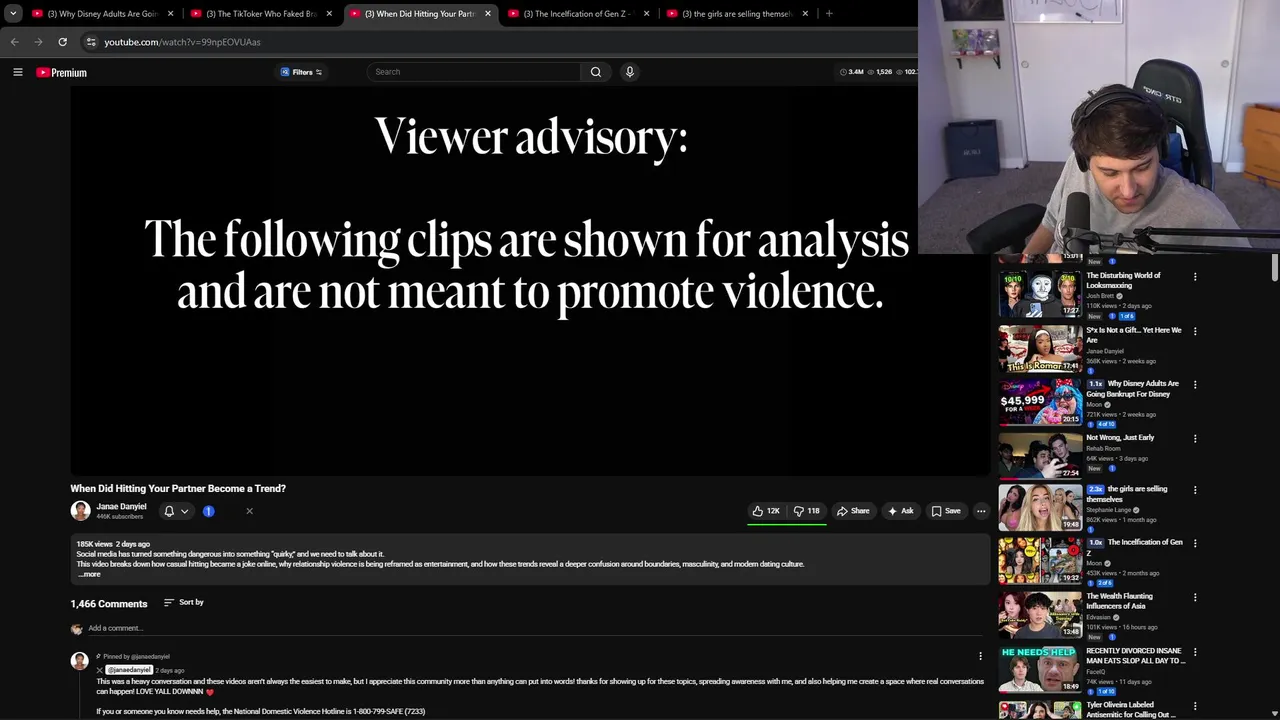1280x720 pixels.
Task: Open a new browser tab
Action: coord(829,14)
